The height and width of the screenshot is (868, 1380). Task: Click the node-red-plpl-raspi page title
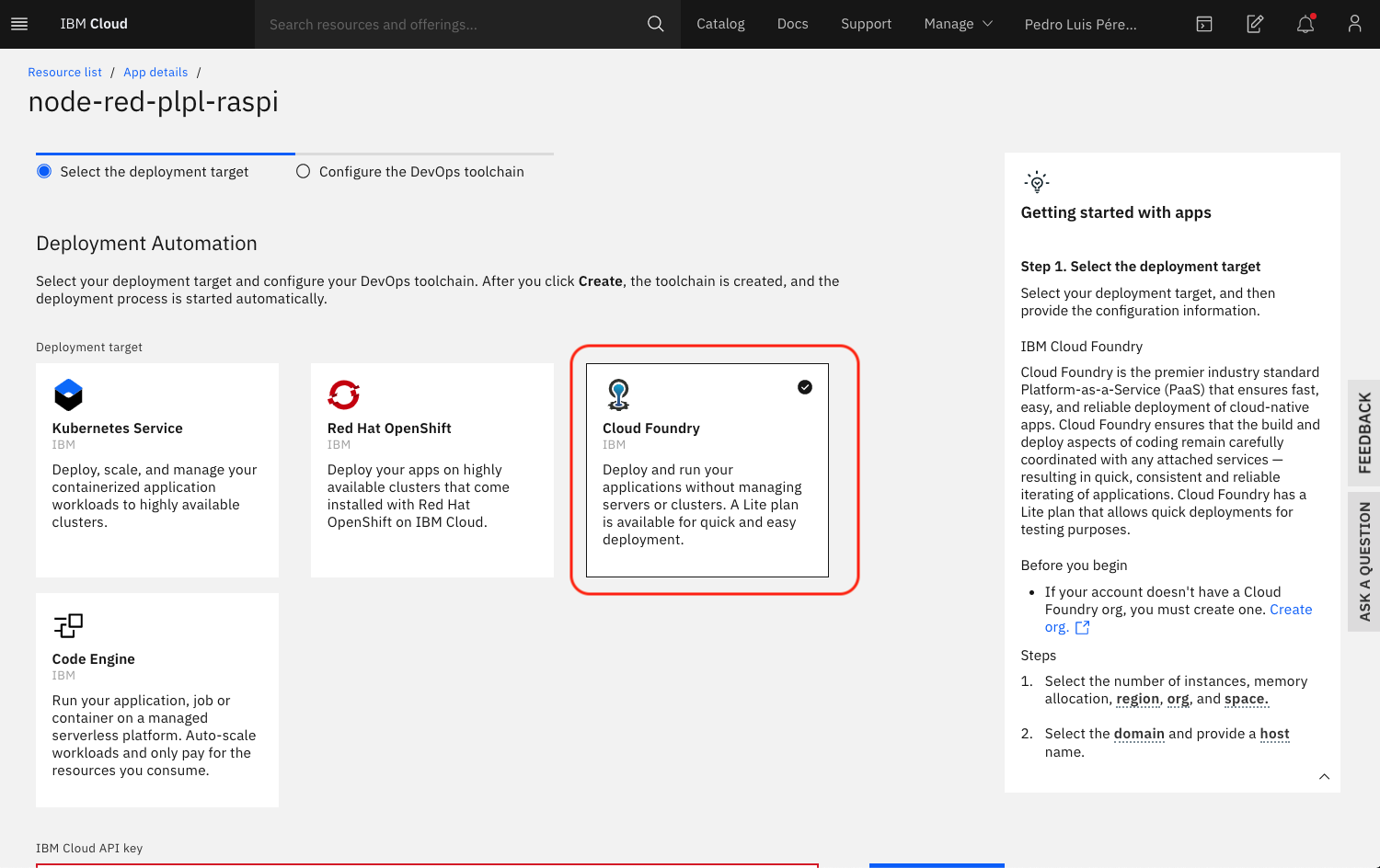tap(154, 101)
